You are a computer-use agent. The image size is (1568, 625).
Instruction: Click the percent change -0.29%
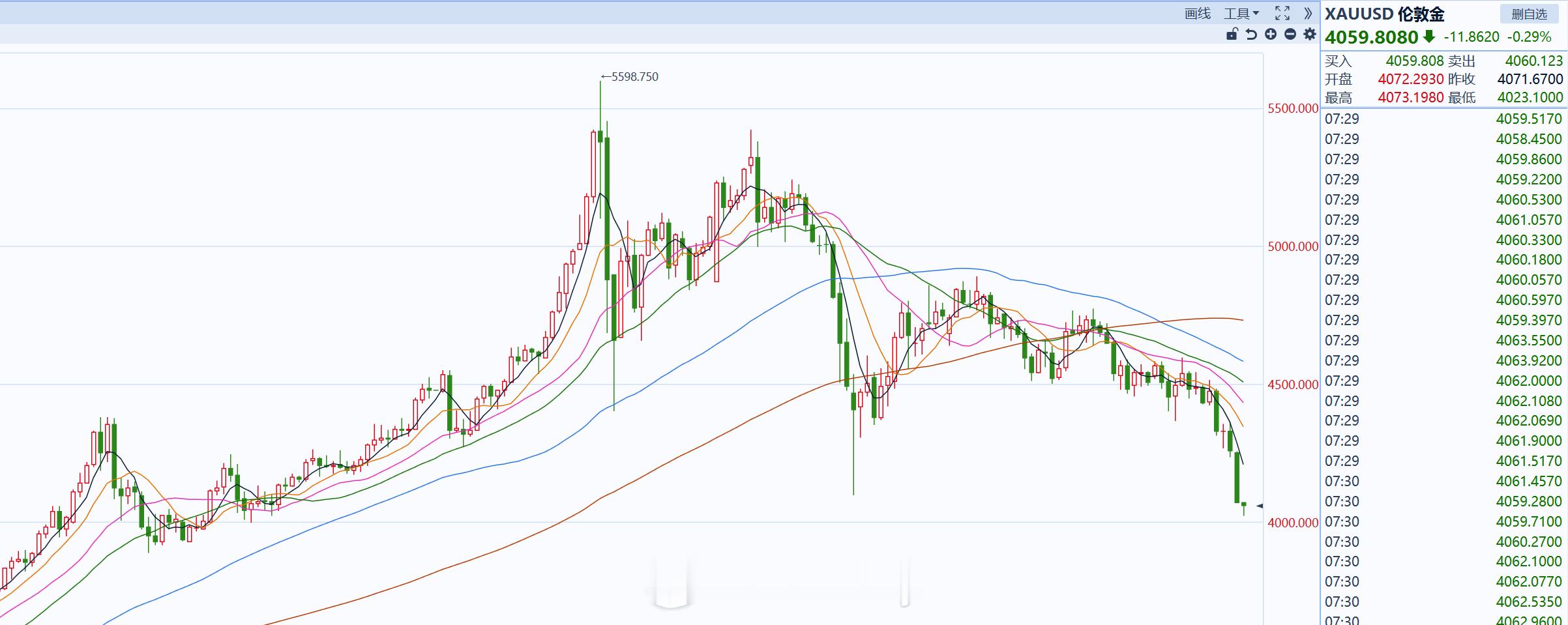coord(1529,37)
